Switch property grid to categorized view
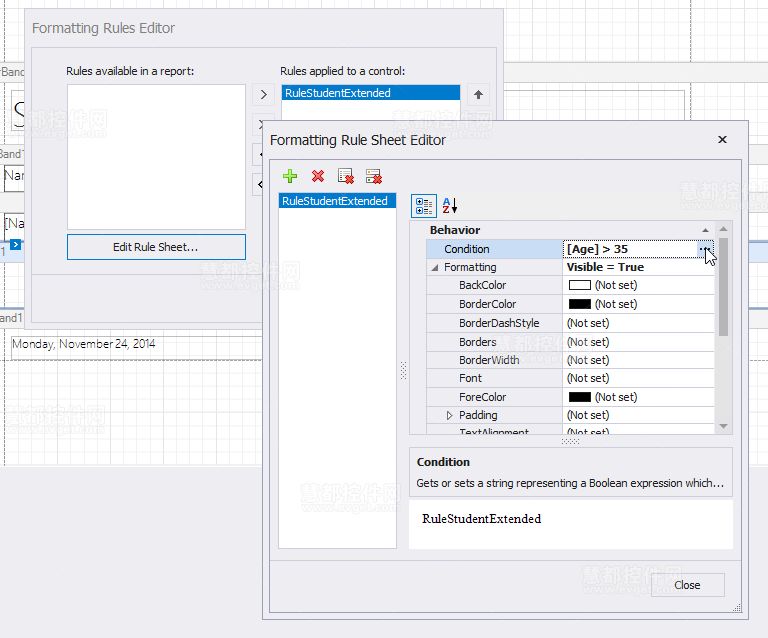Screen dimensions: 768x638 click(x=424, y=206)
